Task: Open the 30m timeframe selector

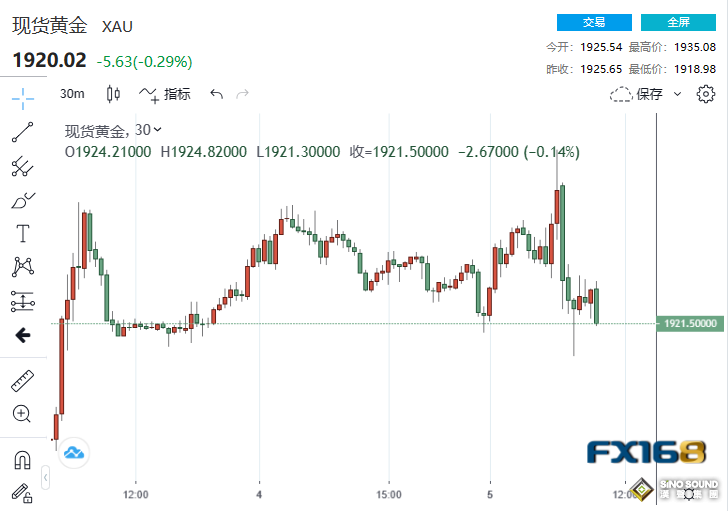Action: [72, 94]
